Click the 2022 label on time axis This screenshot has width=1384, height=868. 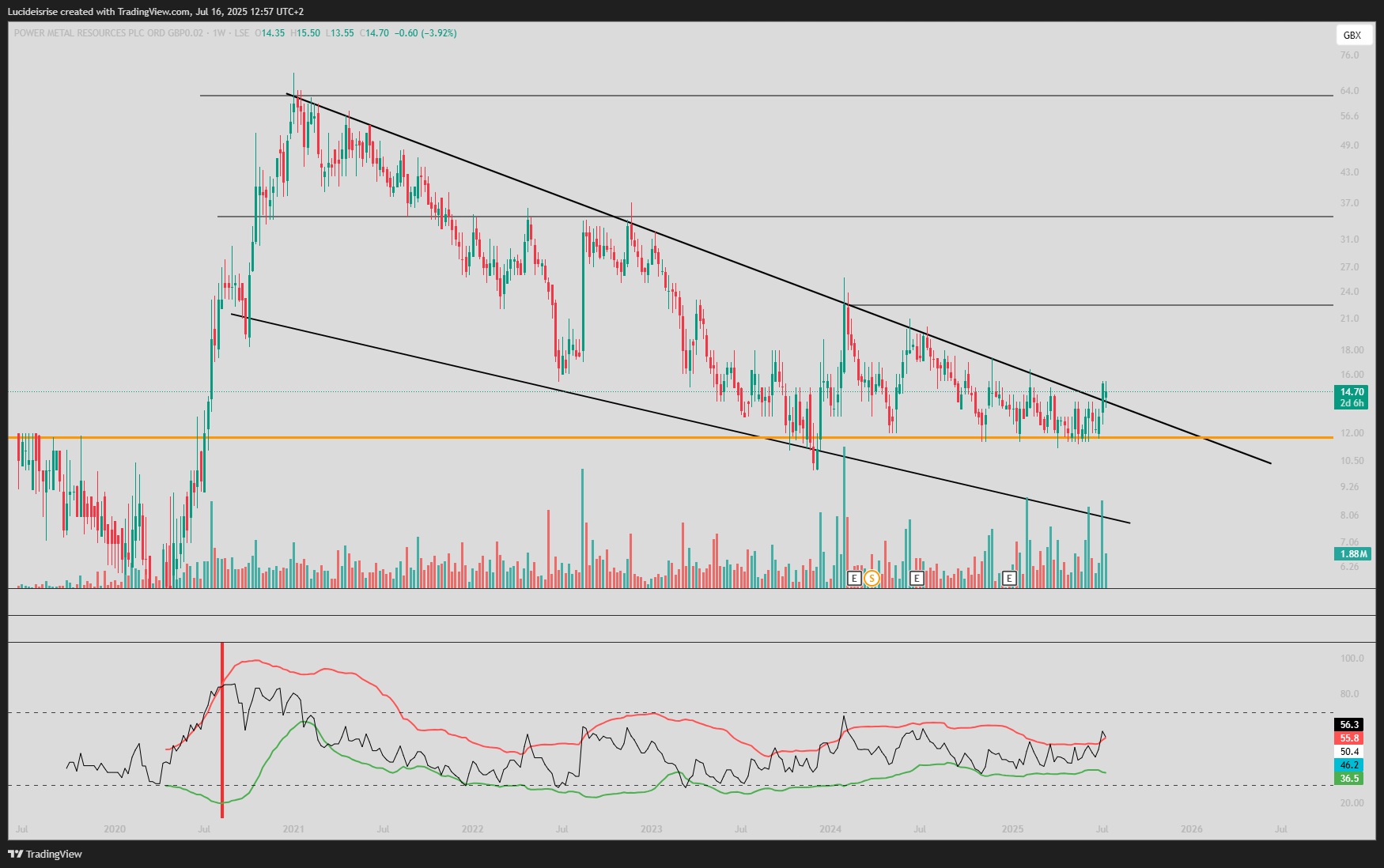472,829
